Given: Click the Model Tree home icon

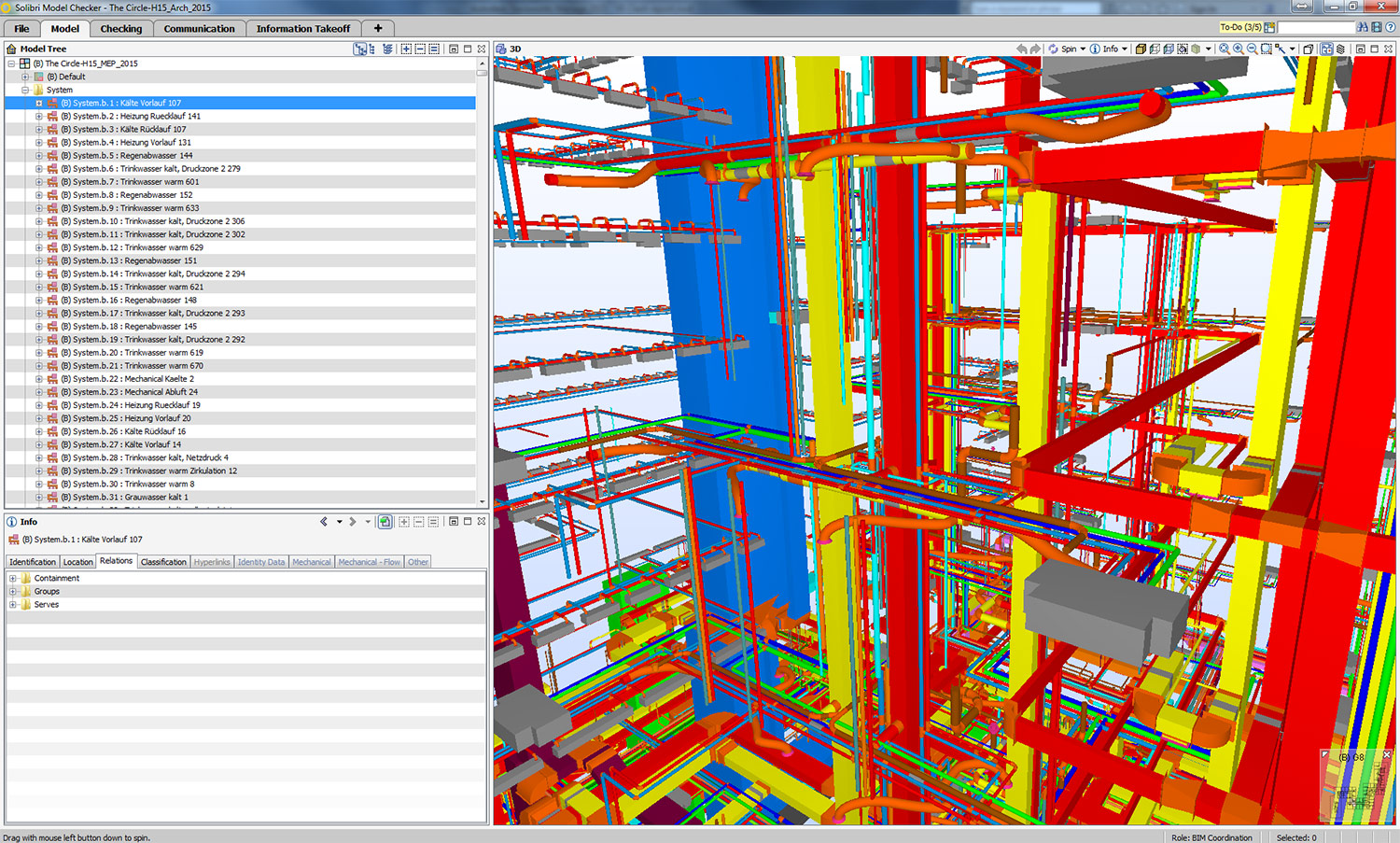Looking at the screenshot, I should (11, 49).
